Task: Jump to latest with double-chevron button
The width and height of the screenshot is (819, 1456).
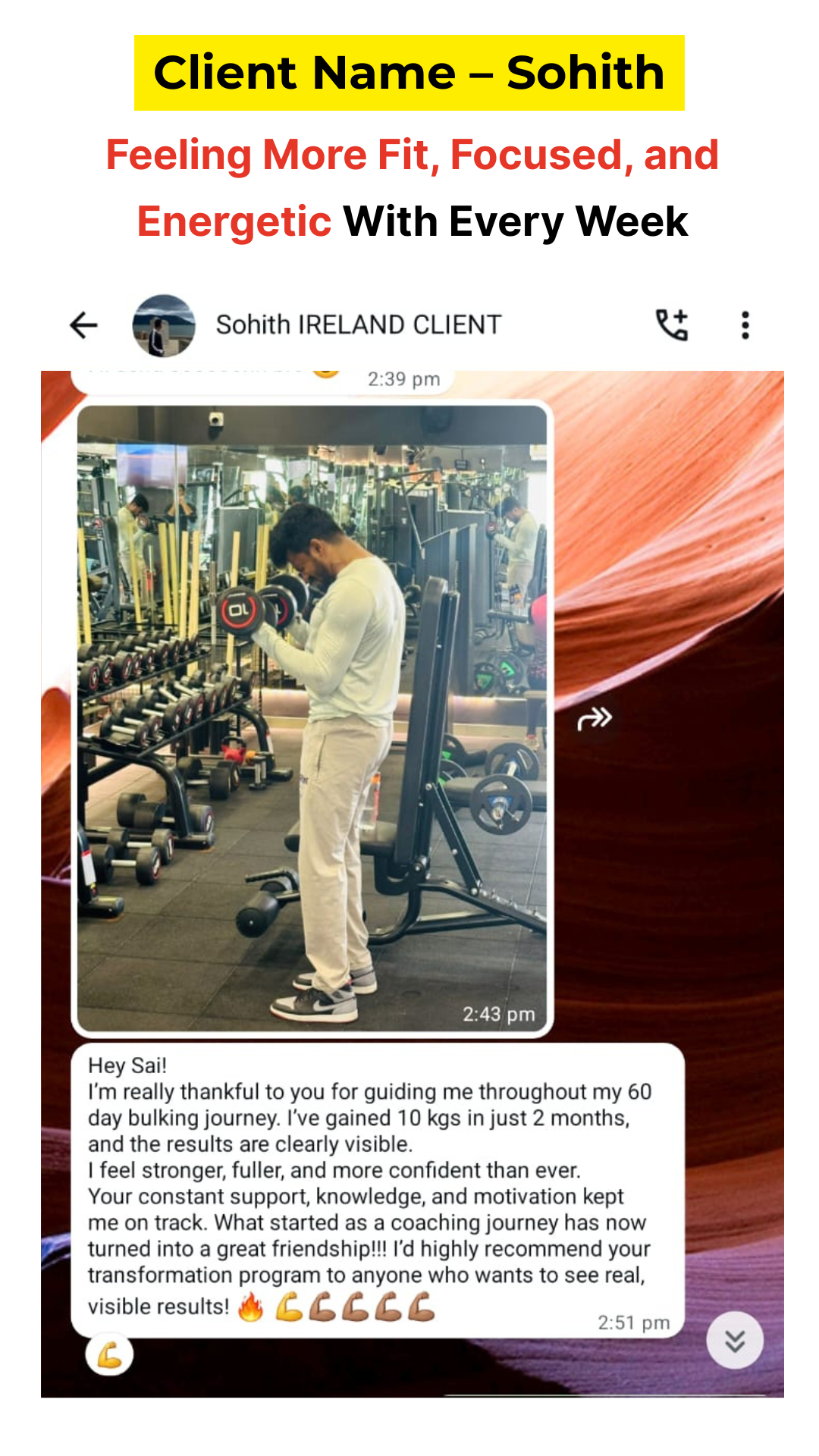Action: [735, 1340]
